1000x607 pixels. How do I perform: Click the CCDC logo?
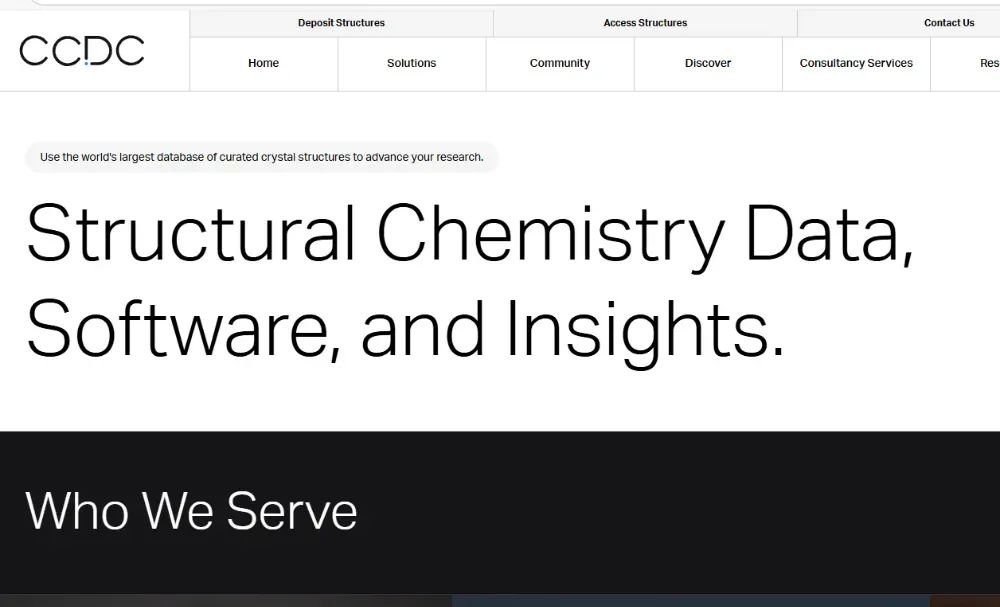click(x=82, y=51)
